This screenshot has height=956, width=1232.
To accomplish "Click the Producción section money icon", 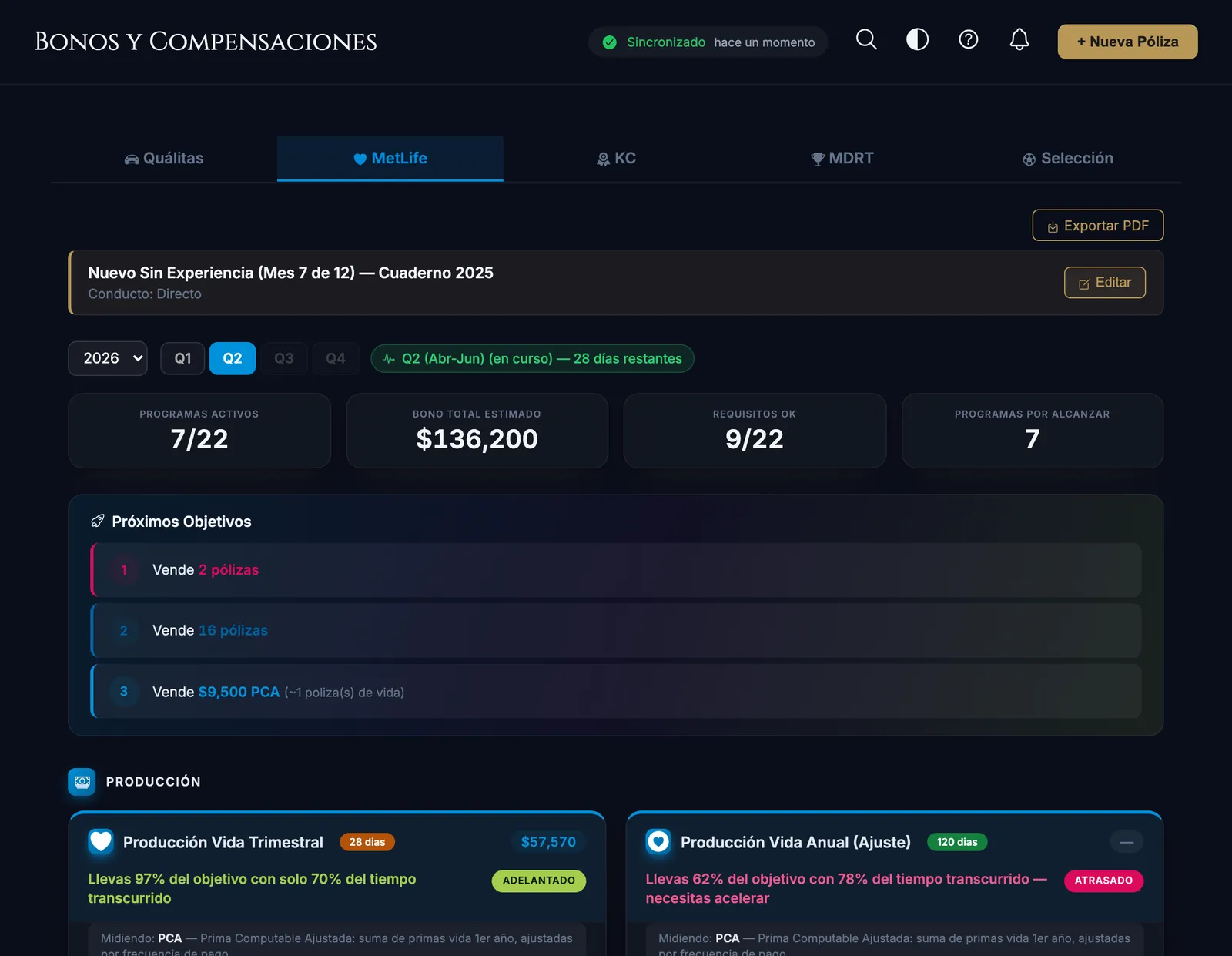I will (82, 782).
